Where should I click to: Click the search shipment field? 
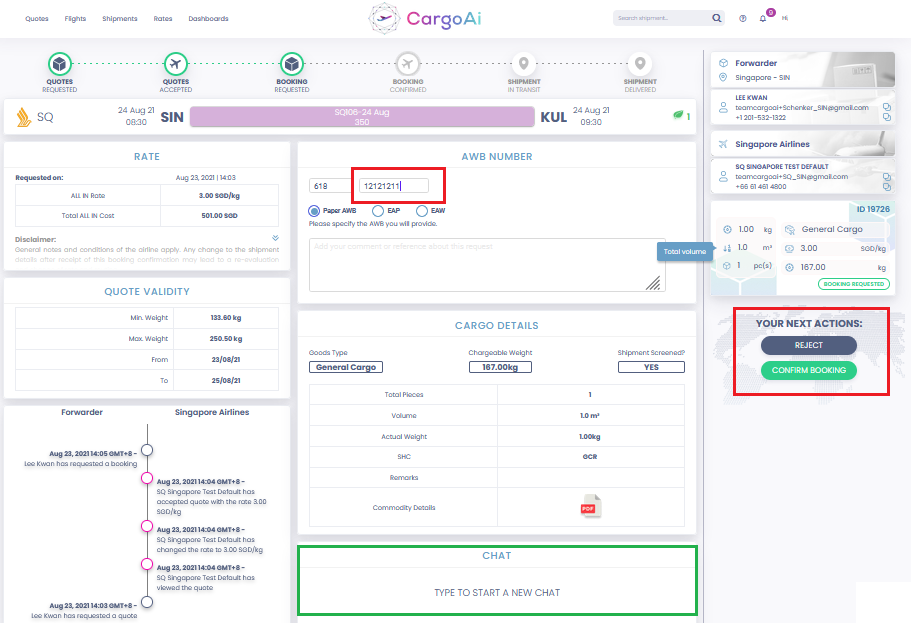661,18
